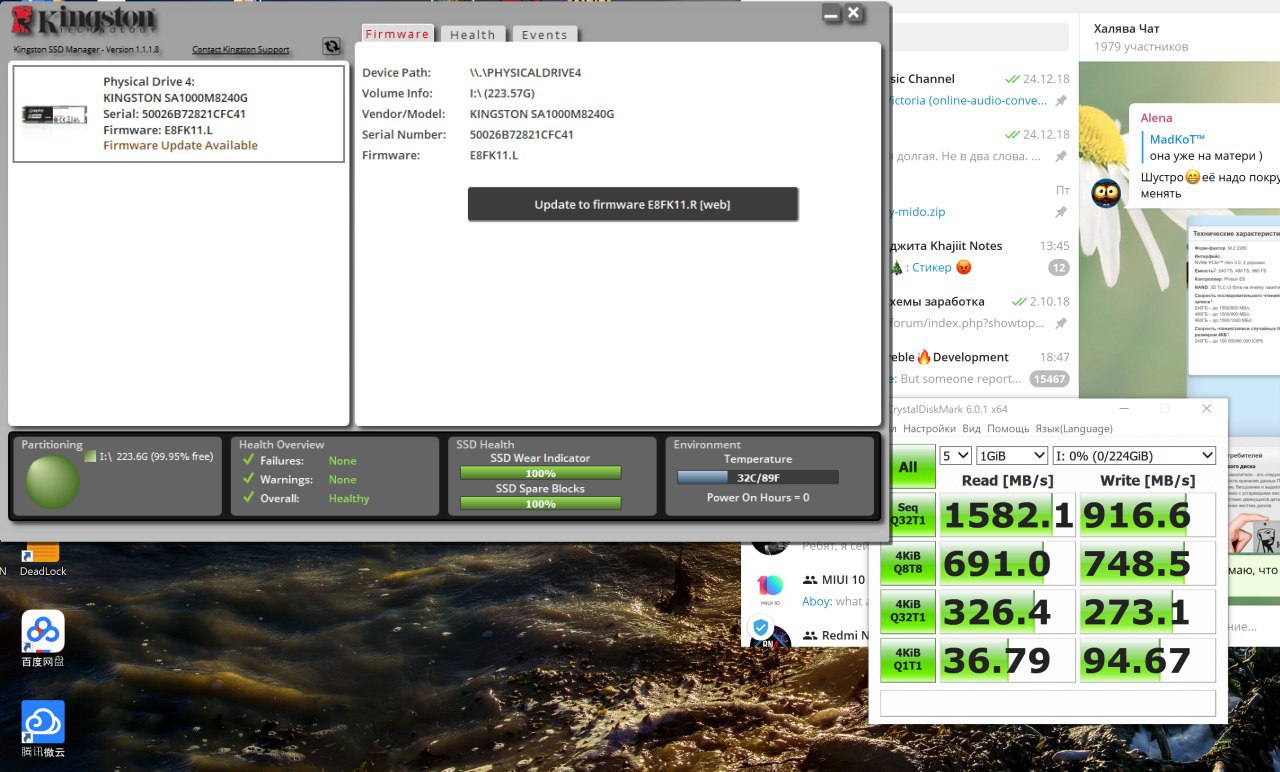Viewport: 1280px width, 772px height.
Task: Click the SSD Wear Indicator progress bar
Action: [x=540, y=473]
